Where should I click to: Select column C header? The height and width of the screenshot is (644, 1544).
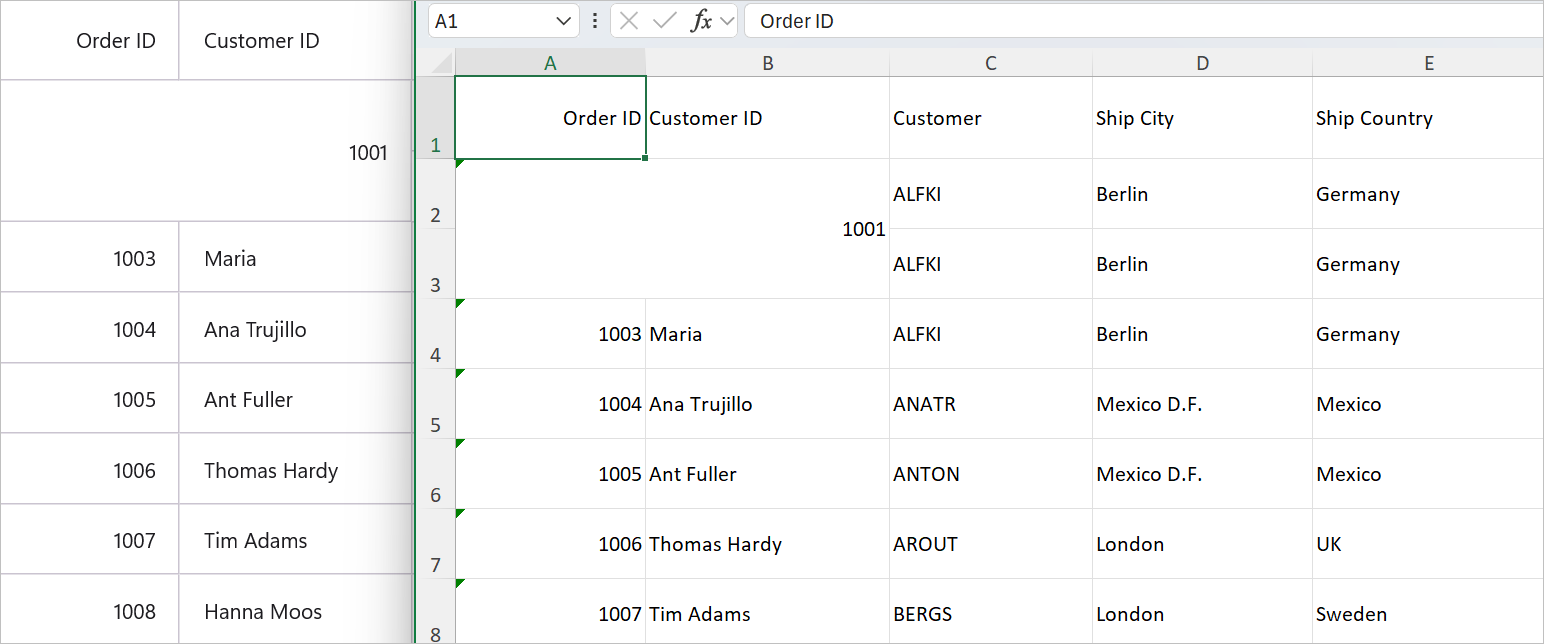990,63
